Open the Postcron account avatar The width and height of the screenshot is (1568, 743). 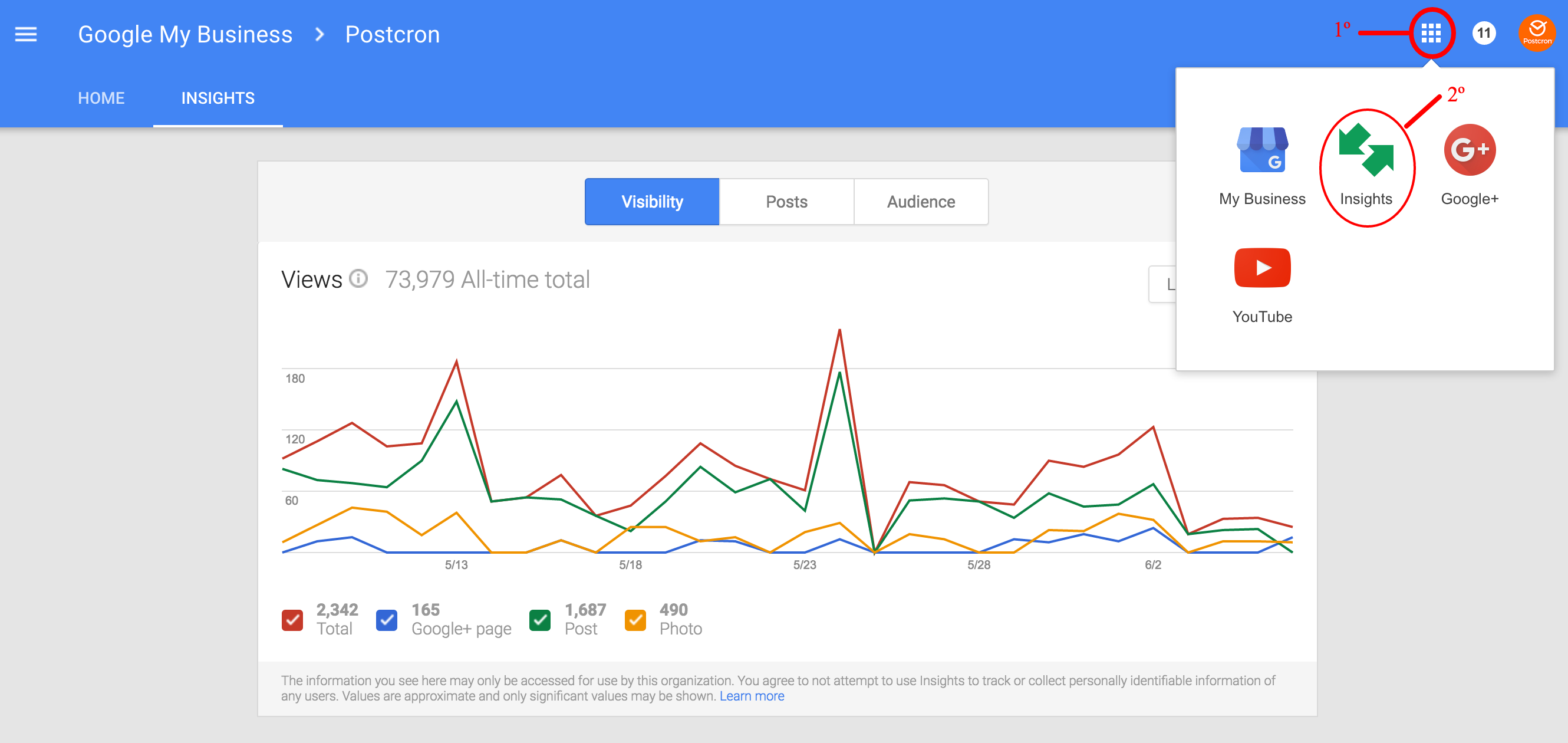[x=1536, y=33]
